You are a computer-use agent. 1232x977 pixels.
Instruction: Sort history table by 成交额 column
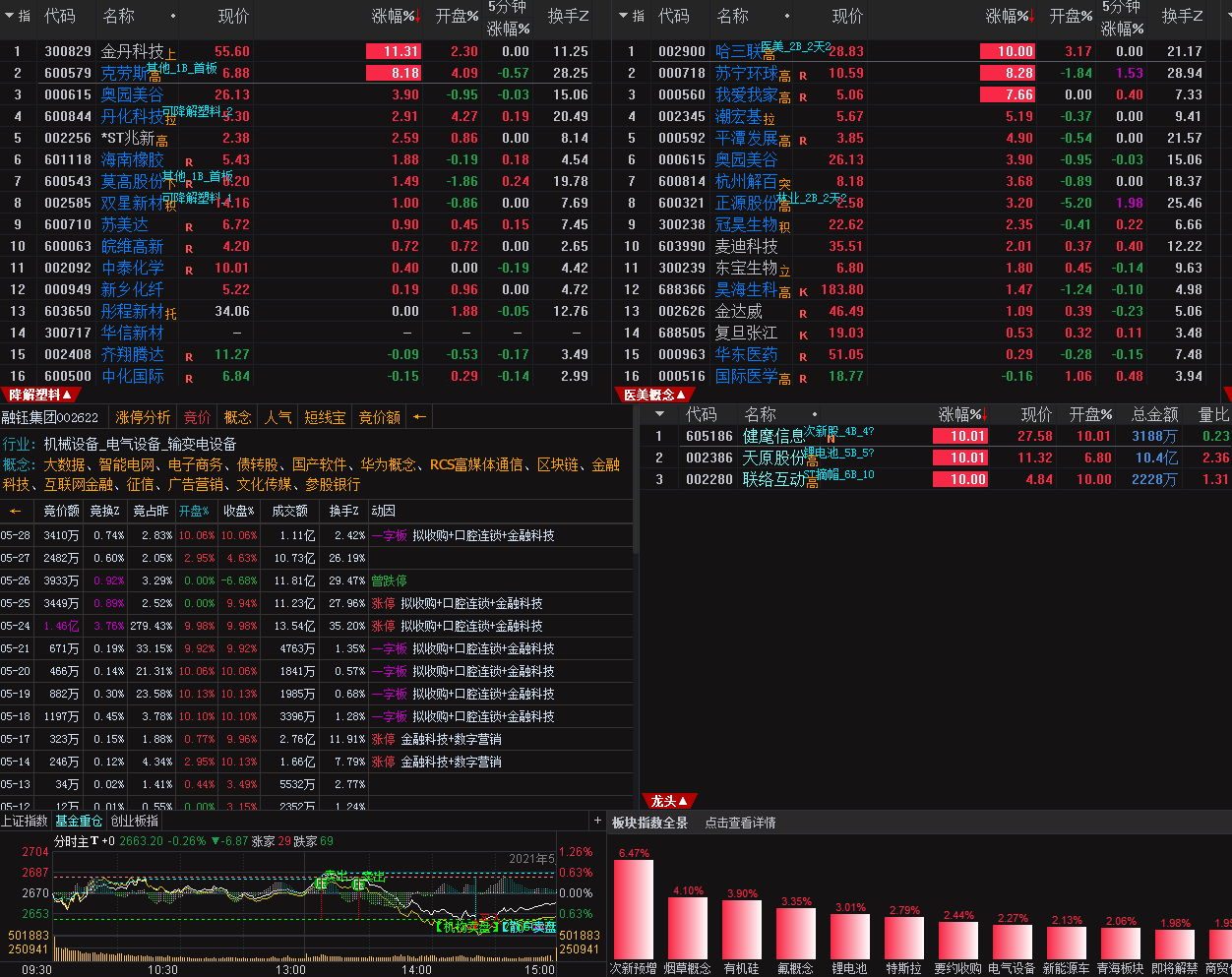point(289,511)
